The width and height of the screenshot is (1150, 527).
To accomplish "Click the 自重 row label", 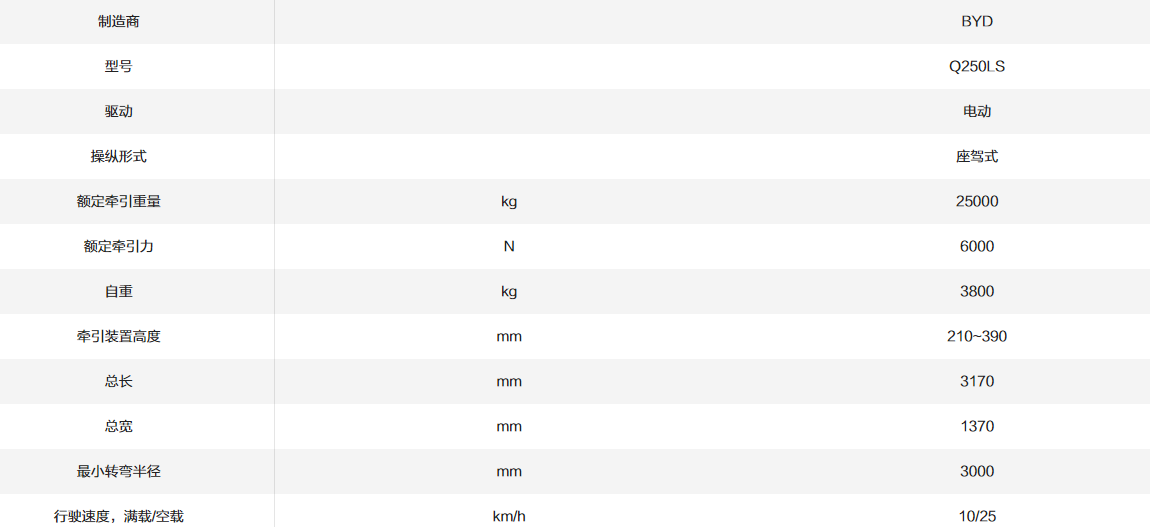I will 119,291.
